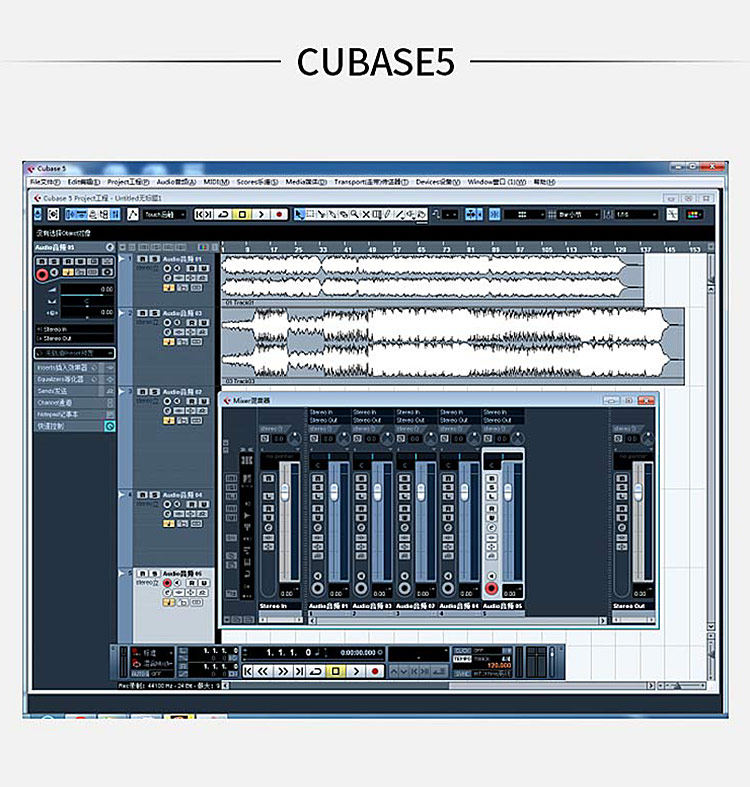Click transport panel Go to Project Start
This screenshot has width=750, height=787.
tap(248, 671)
